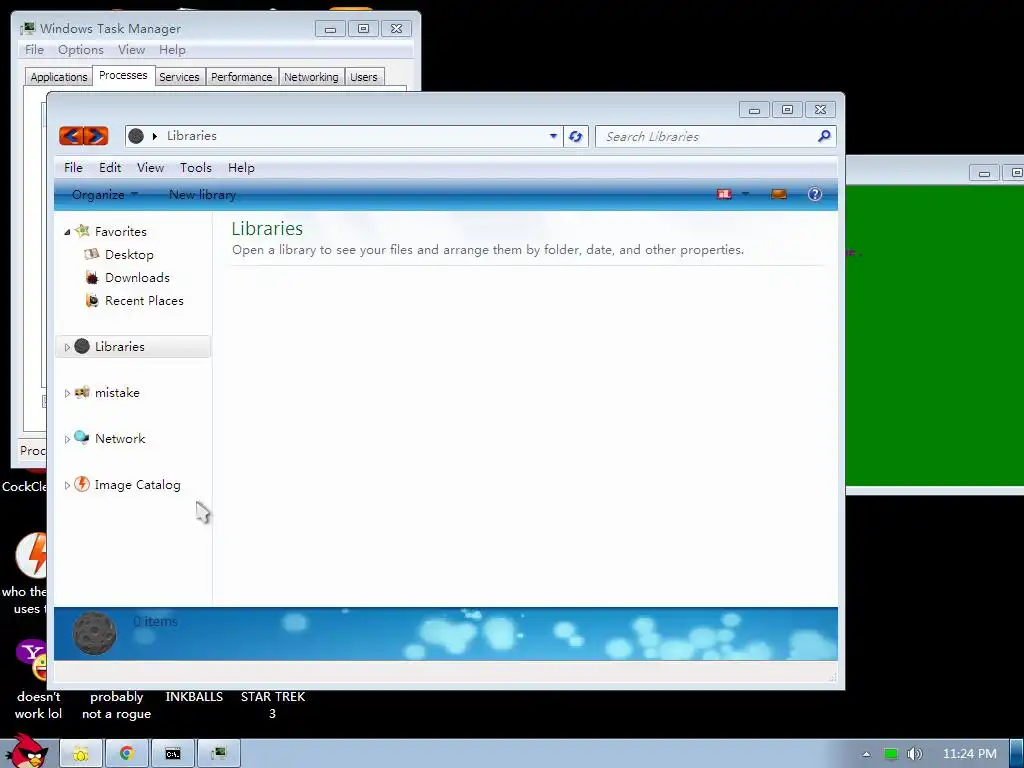This screenshot has height=768, width=1024.
Task: Open the Explorer Tools menu
Action: pos(196,167)
